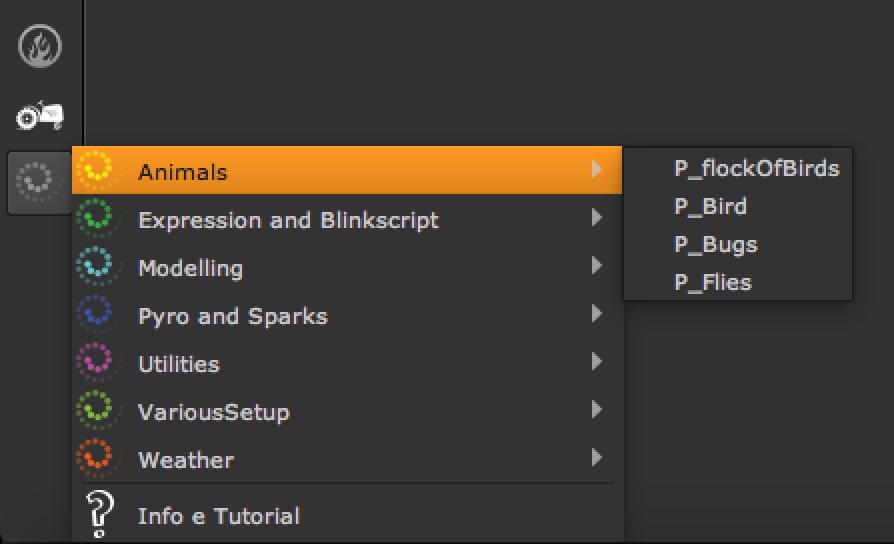Click the blue Pyro and Sparks icon
This screenshot has height=544, width=894.
[96, 315]
